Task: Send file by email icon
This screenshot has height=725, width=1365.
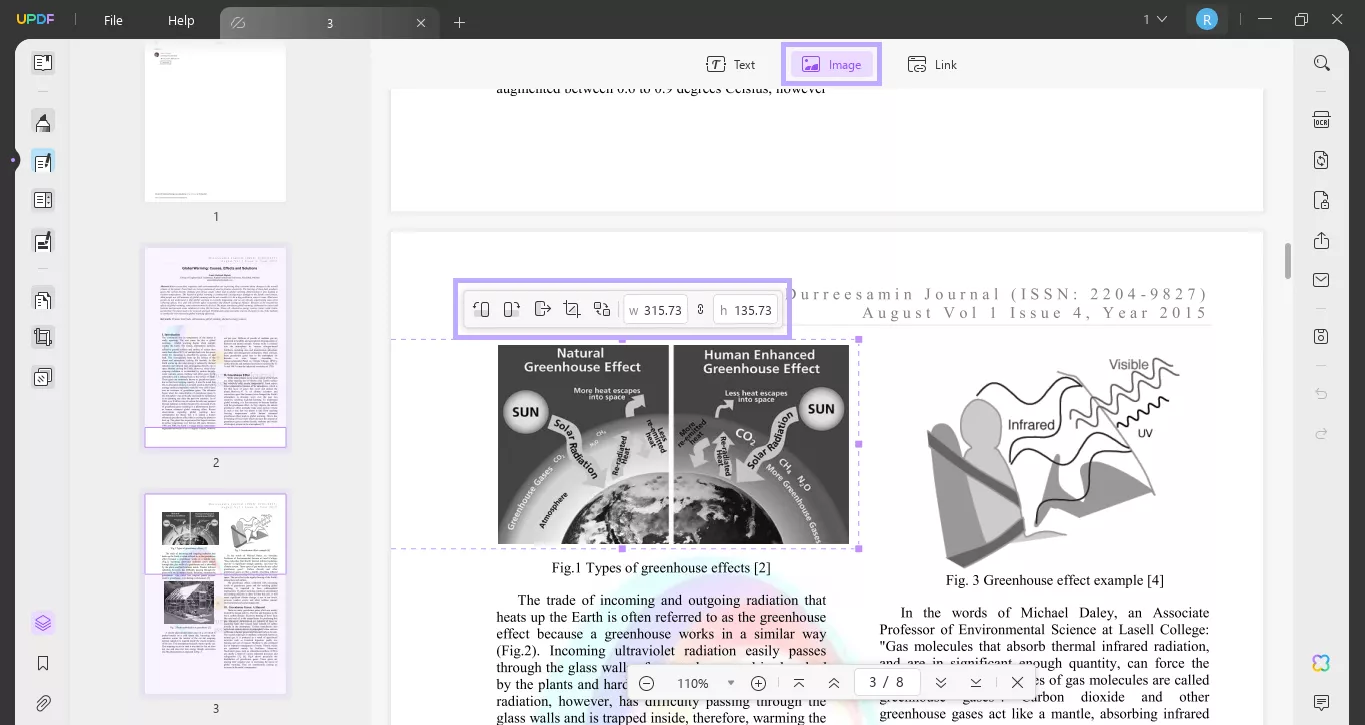Action: (1321, 280)
